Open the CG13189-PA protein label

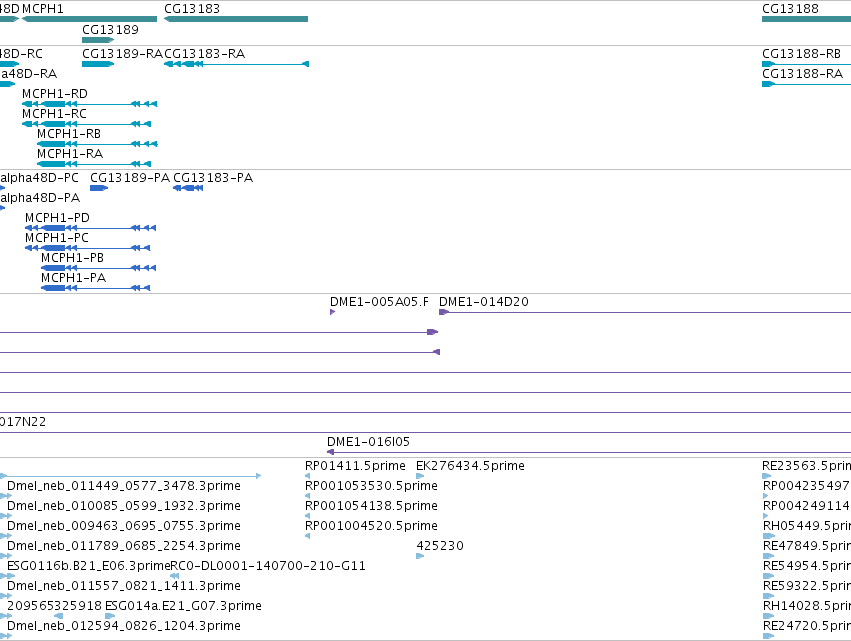[130, 178]
